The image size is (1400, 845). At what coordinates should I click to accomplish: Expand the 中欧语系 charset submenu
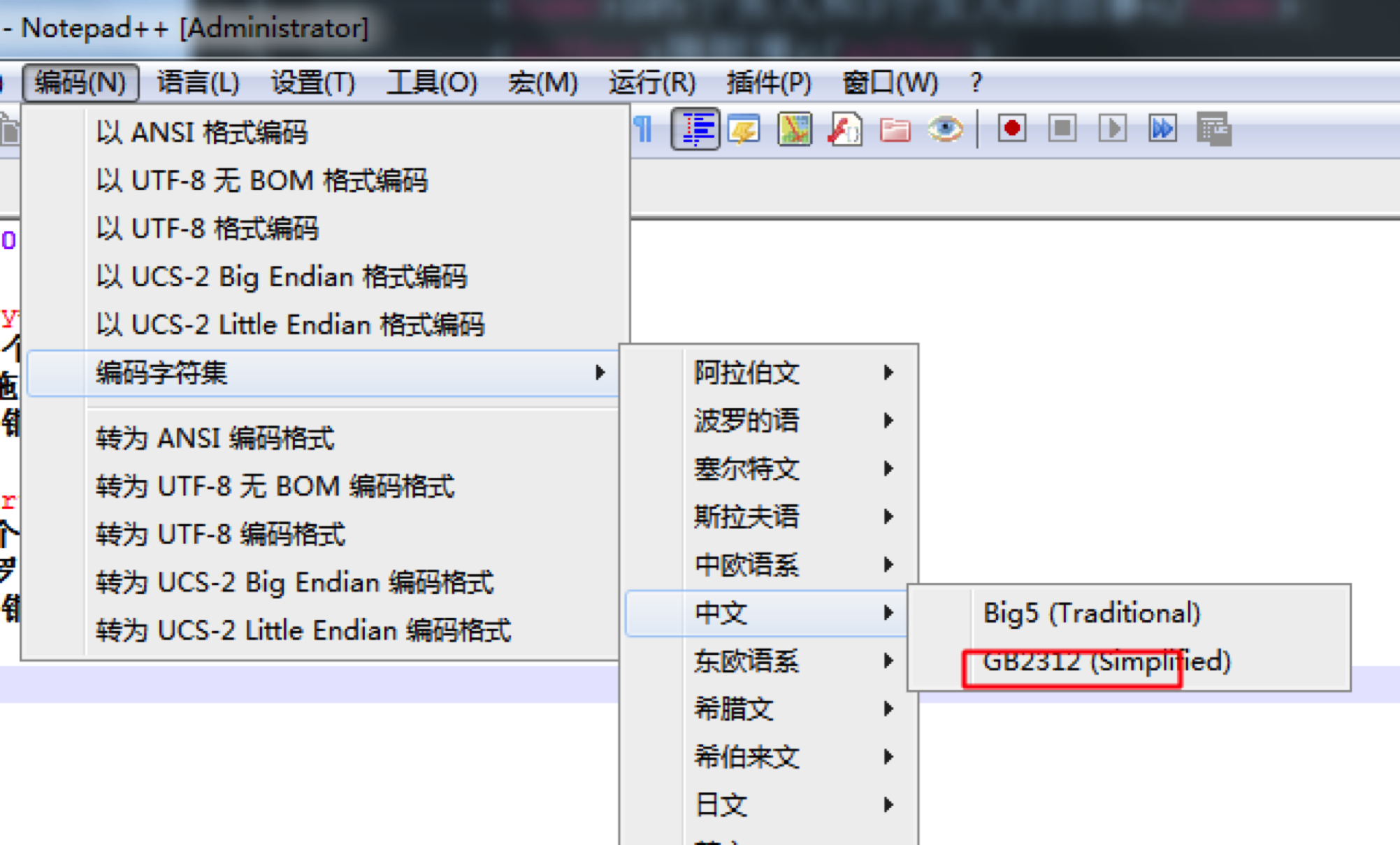click(x=770, y=565)
